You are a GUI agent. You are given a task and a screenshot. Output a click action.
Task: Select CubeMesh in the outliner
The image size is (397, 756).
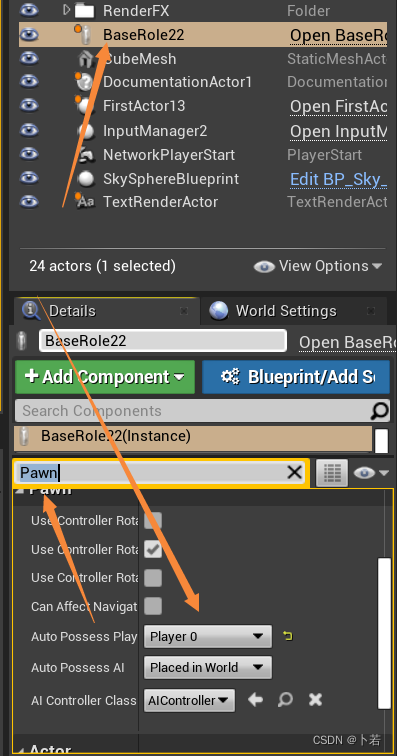[140, 59]
